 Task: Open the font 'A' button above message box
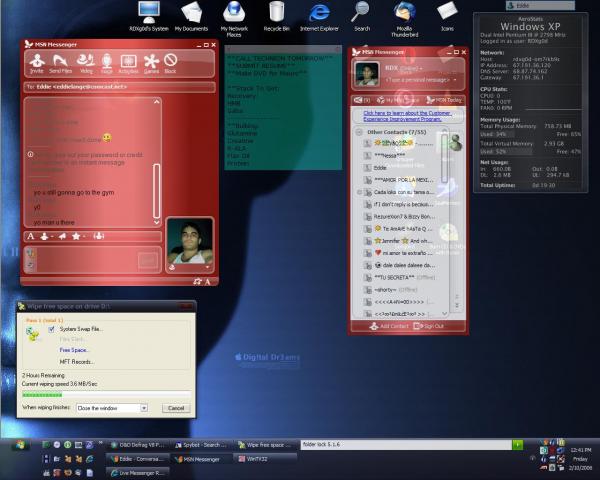(31, 236)
